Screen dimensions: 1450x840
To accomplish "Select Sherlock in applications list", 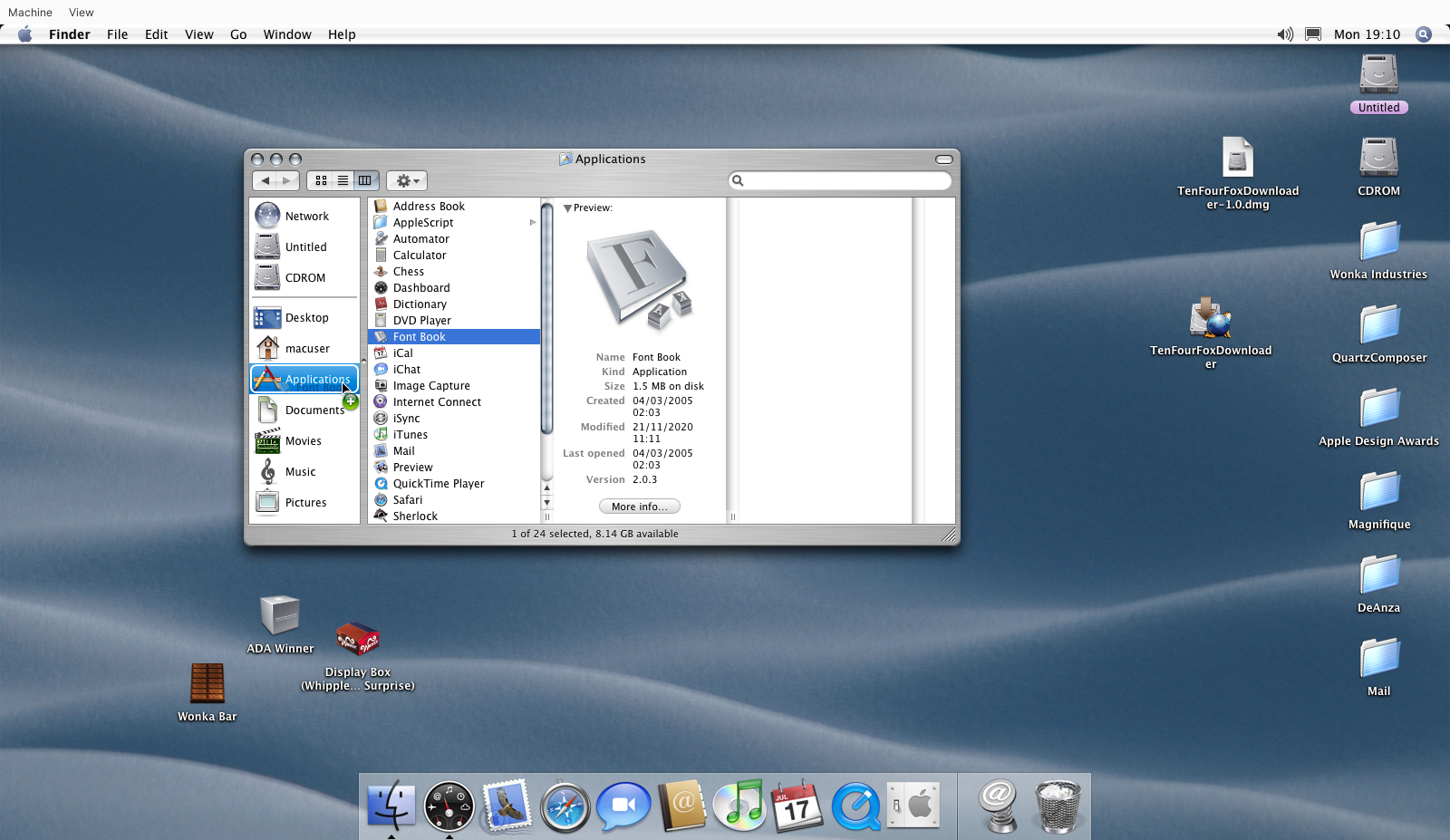I will click(x=454, y=517).
